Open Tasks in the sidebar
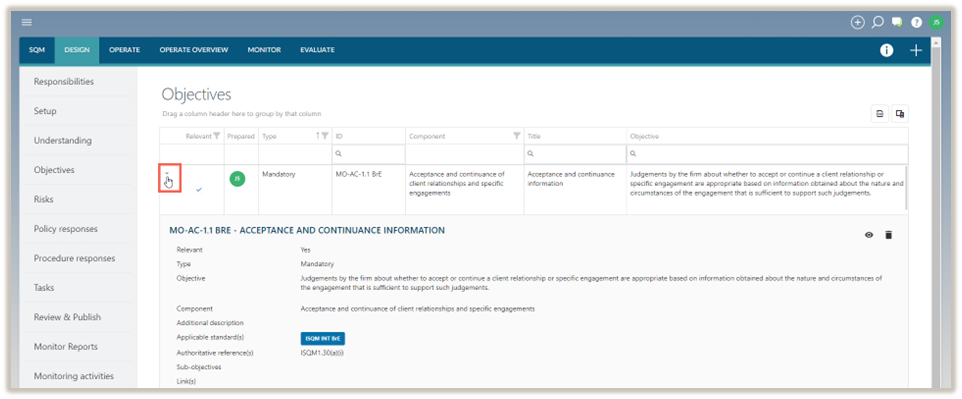Screen dimensions: 962x399 (x=44, y=288)
